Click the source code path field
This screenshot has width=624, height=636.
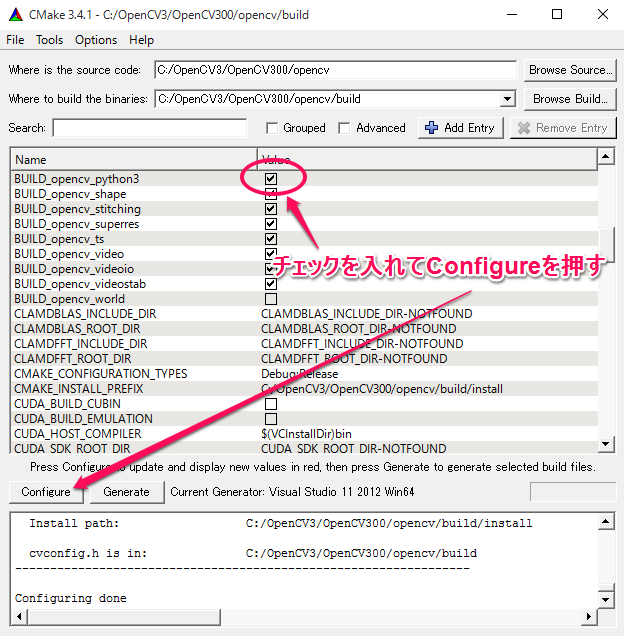[335, 70]
